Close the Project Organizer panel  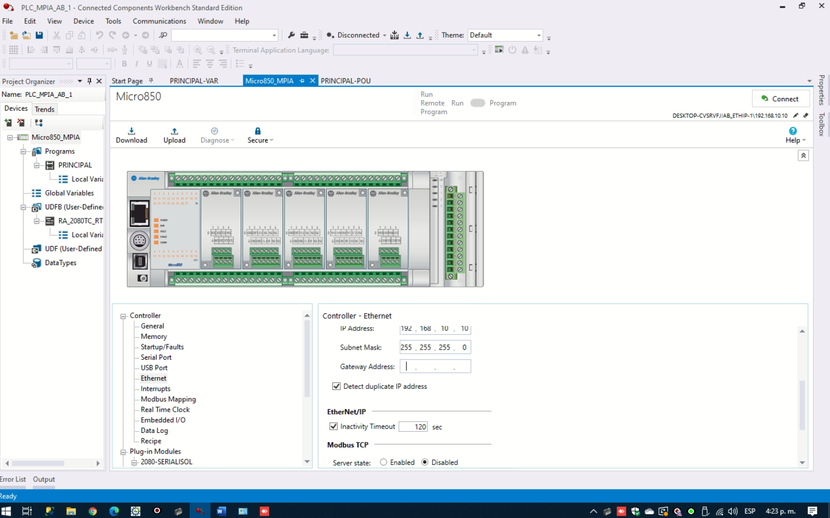pos(99,81)
